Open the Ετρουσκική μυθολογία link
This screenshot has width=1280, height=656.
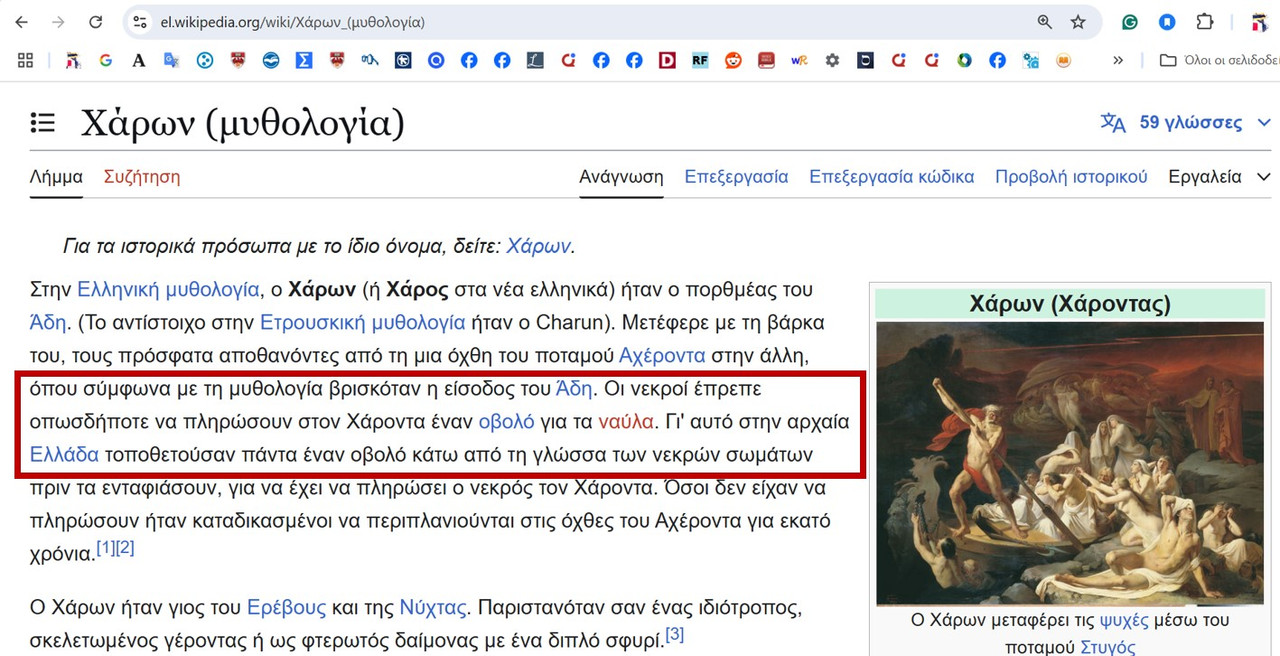(362, 323)
